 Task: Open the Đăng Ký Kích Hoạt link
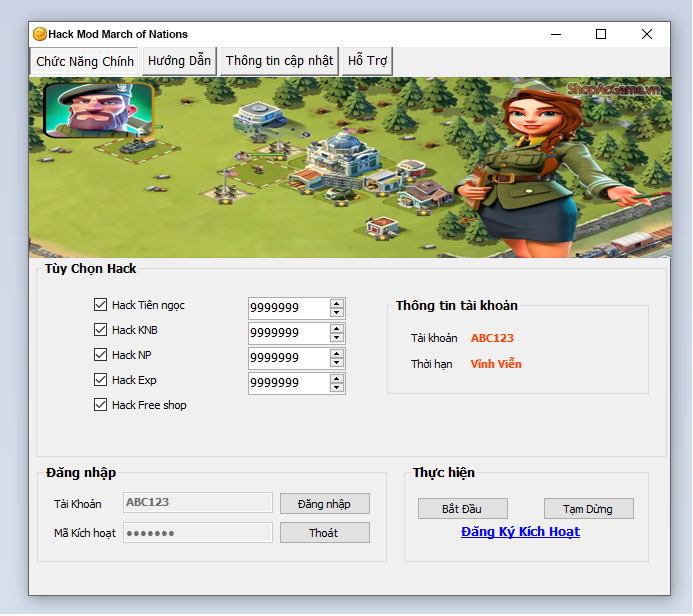tap(520, 532)
